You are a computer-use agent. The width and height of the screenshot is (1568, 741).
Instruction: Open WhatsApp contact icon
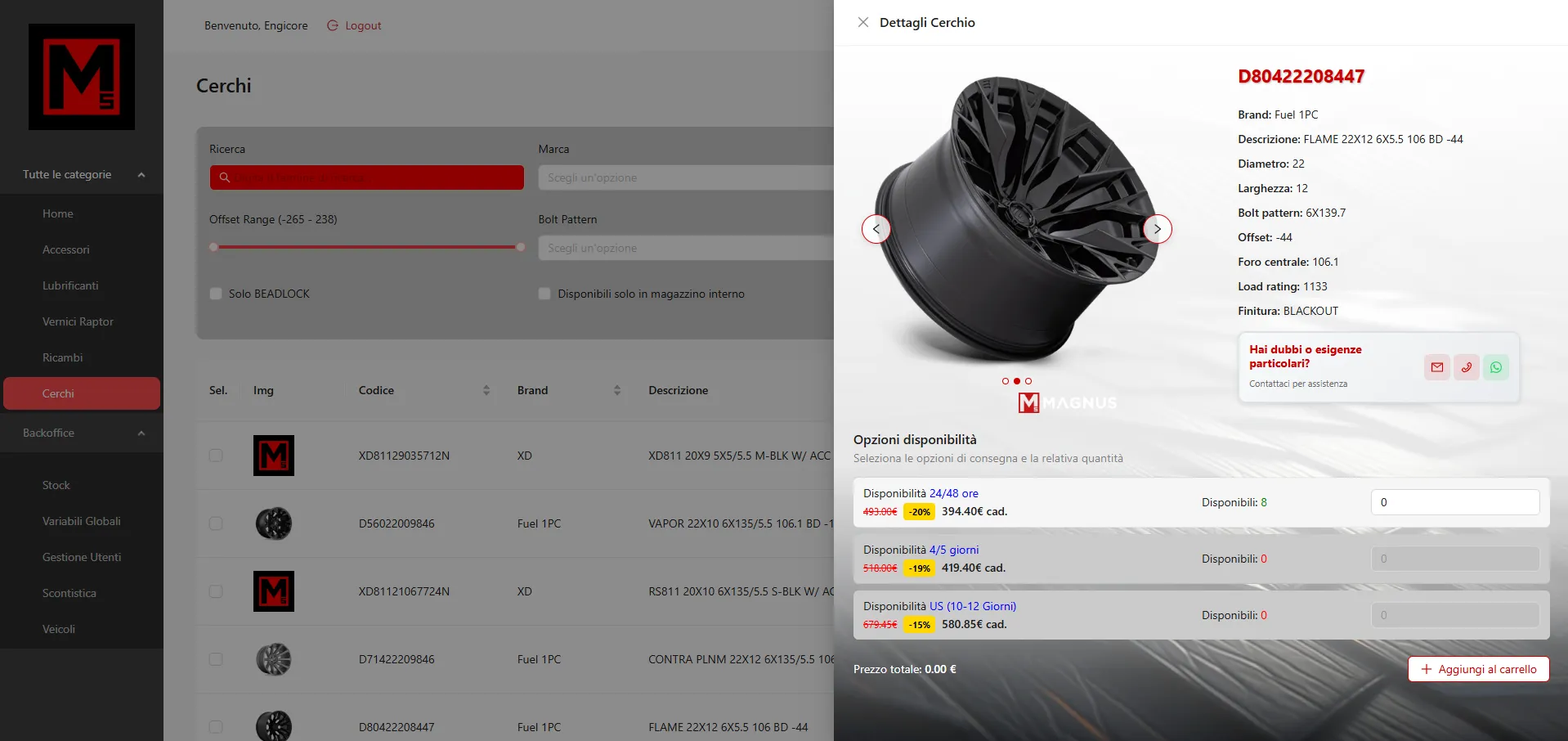click(x=1495, y=367)
